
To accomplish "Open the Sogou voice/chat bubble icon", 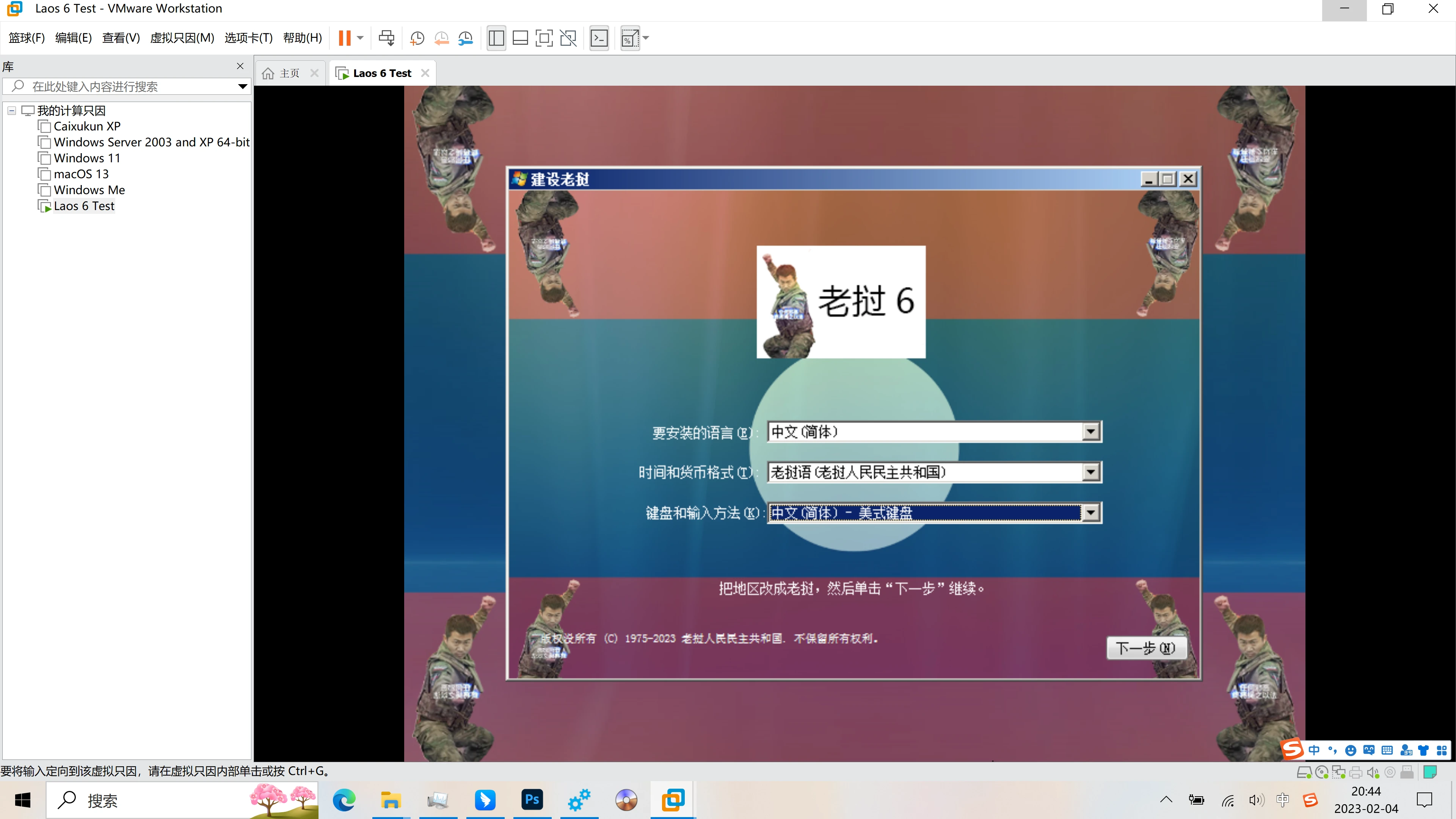I will tap(1368, 750).
